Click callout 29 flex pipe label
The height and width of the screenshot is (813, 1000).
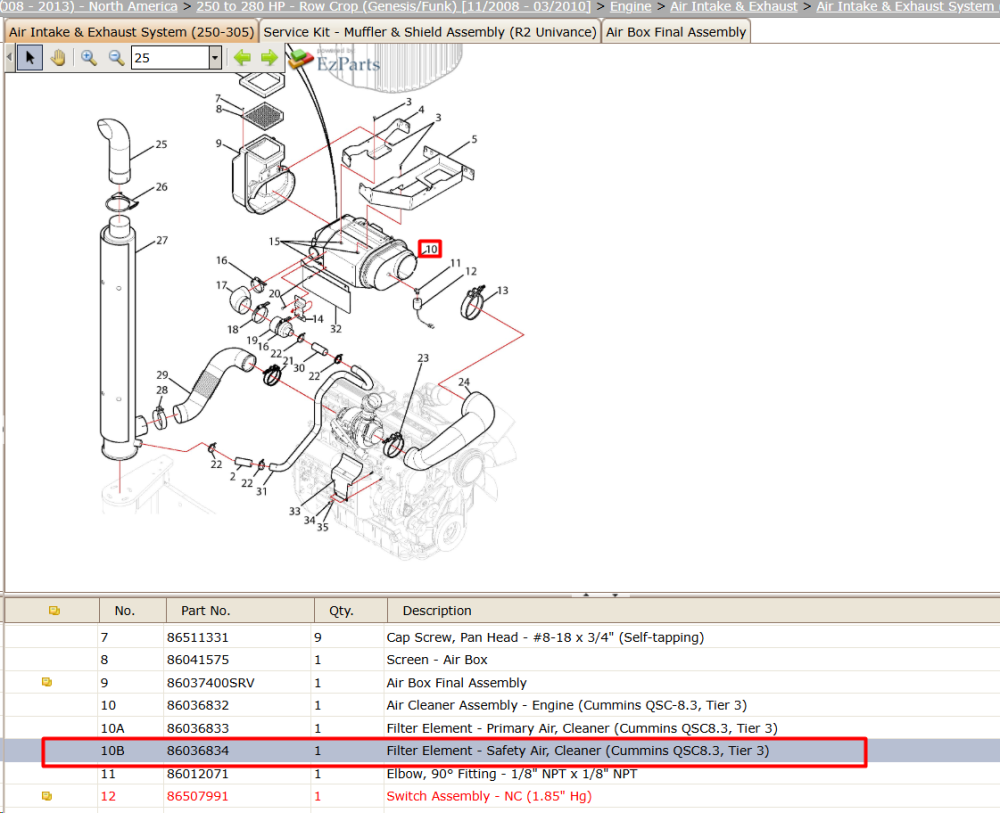[163, 375]
